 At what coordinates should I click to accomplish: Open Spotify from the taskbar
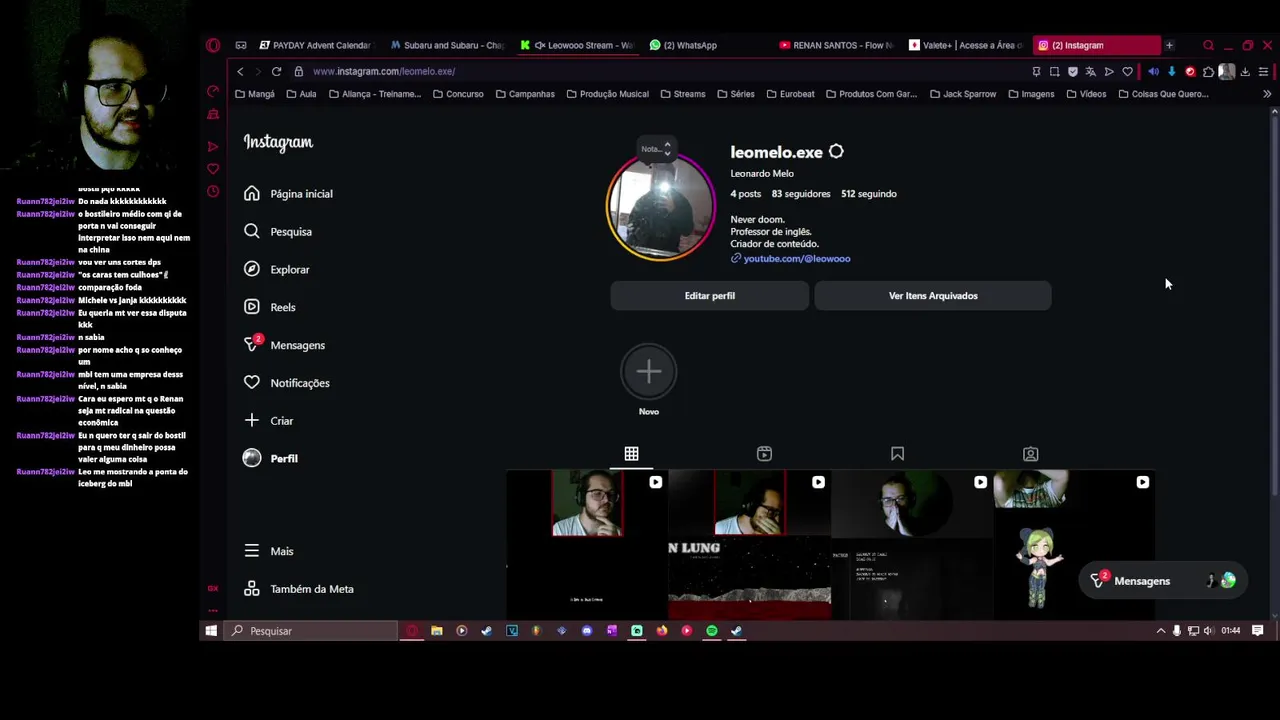point(711,631)
